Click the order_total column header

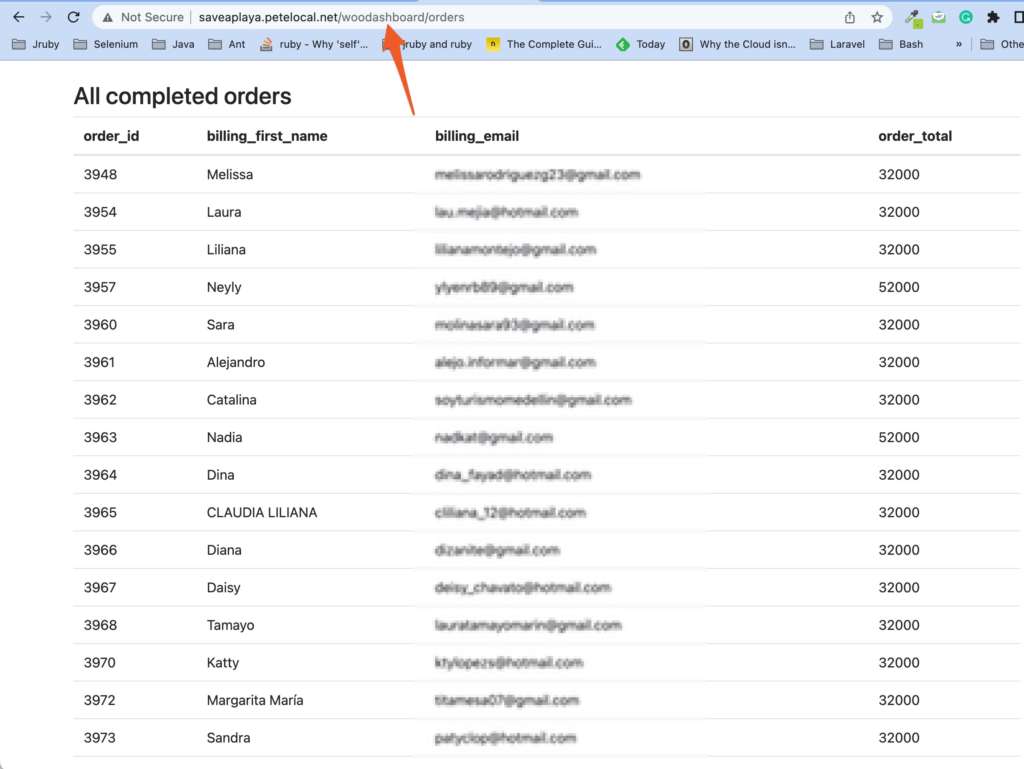click(x=915, y=136)
